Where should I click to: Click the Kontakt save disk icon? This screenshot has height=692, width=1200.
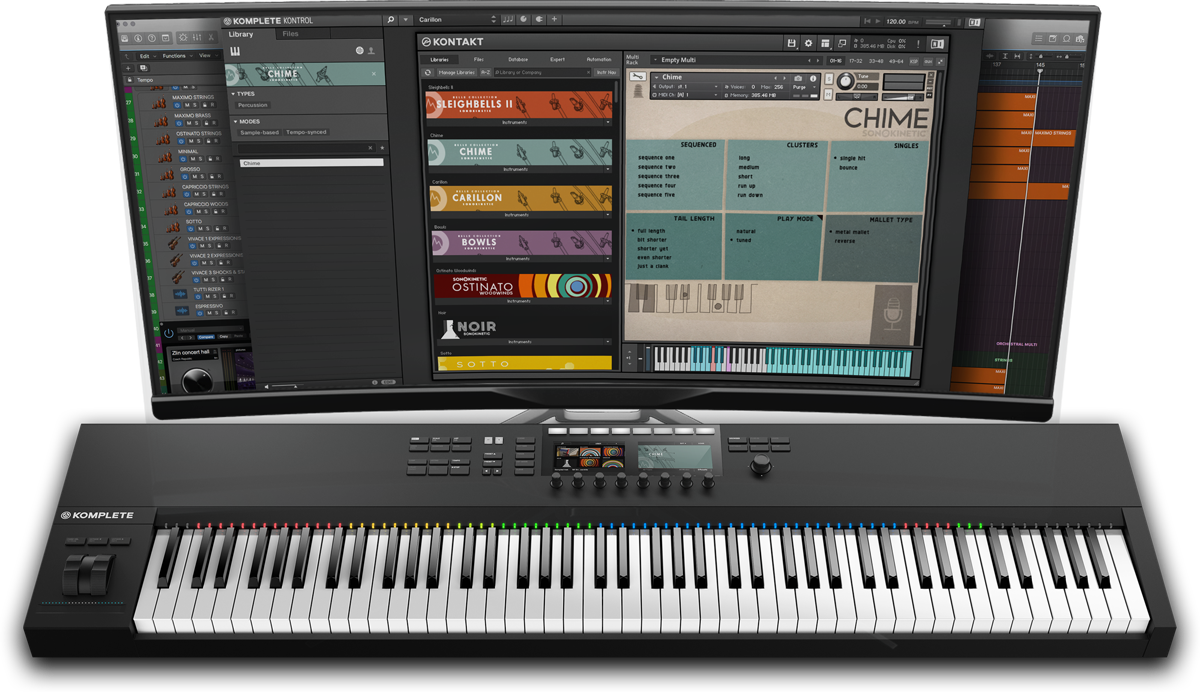coord(792,43)
